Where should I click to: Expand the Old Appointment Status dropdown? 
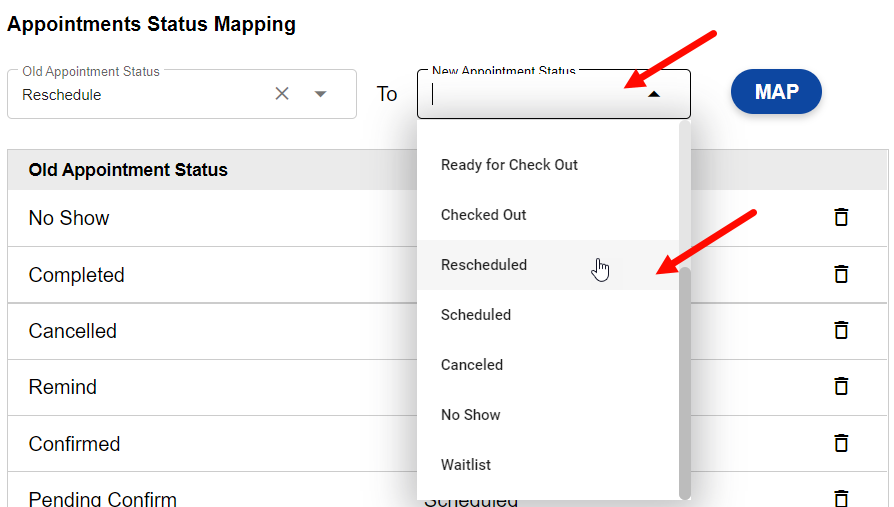pos(320,94)
